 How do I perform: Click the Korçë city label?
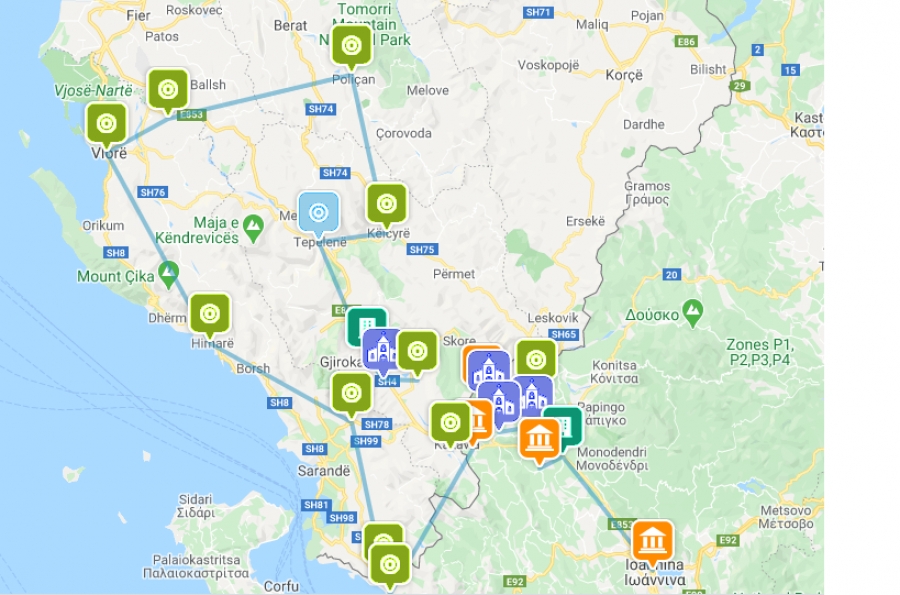pos(624,75)
